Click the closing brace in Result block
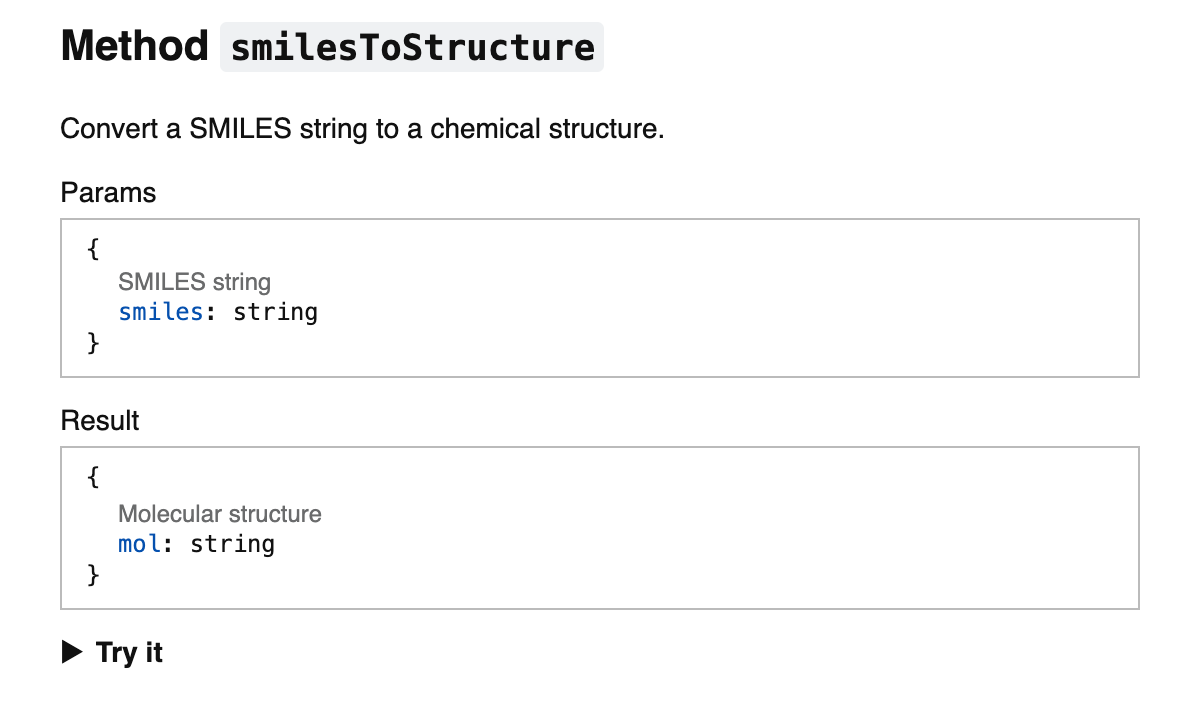The width and height of the screenshot is (1200, 720). (92, 575)
